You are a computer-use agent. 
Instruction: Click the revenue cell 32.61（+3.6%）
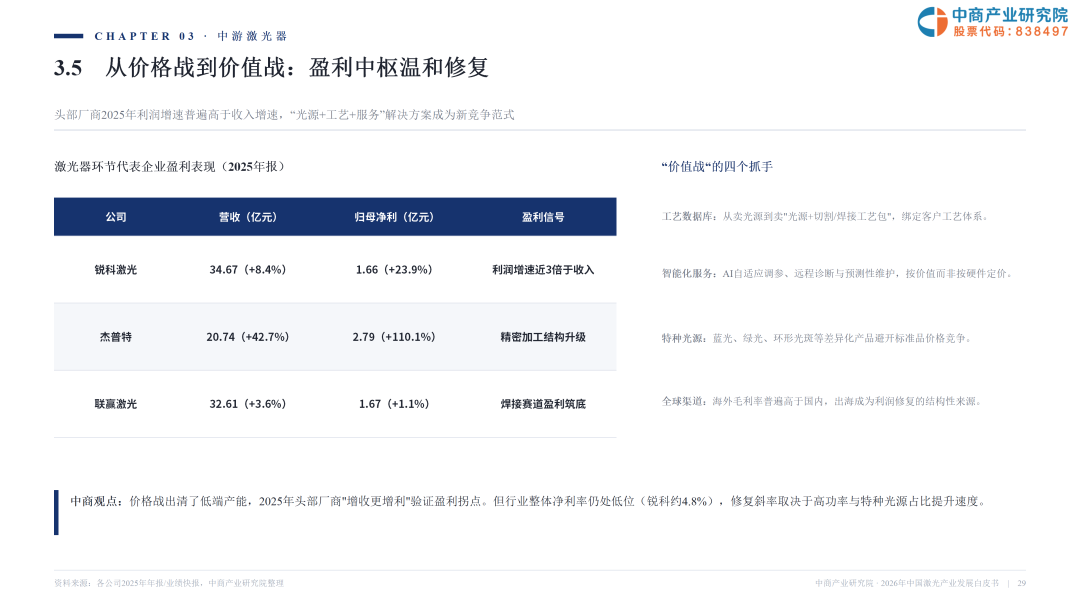pyautogui.click(x=248, y=404)
